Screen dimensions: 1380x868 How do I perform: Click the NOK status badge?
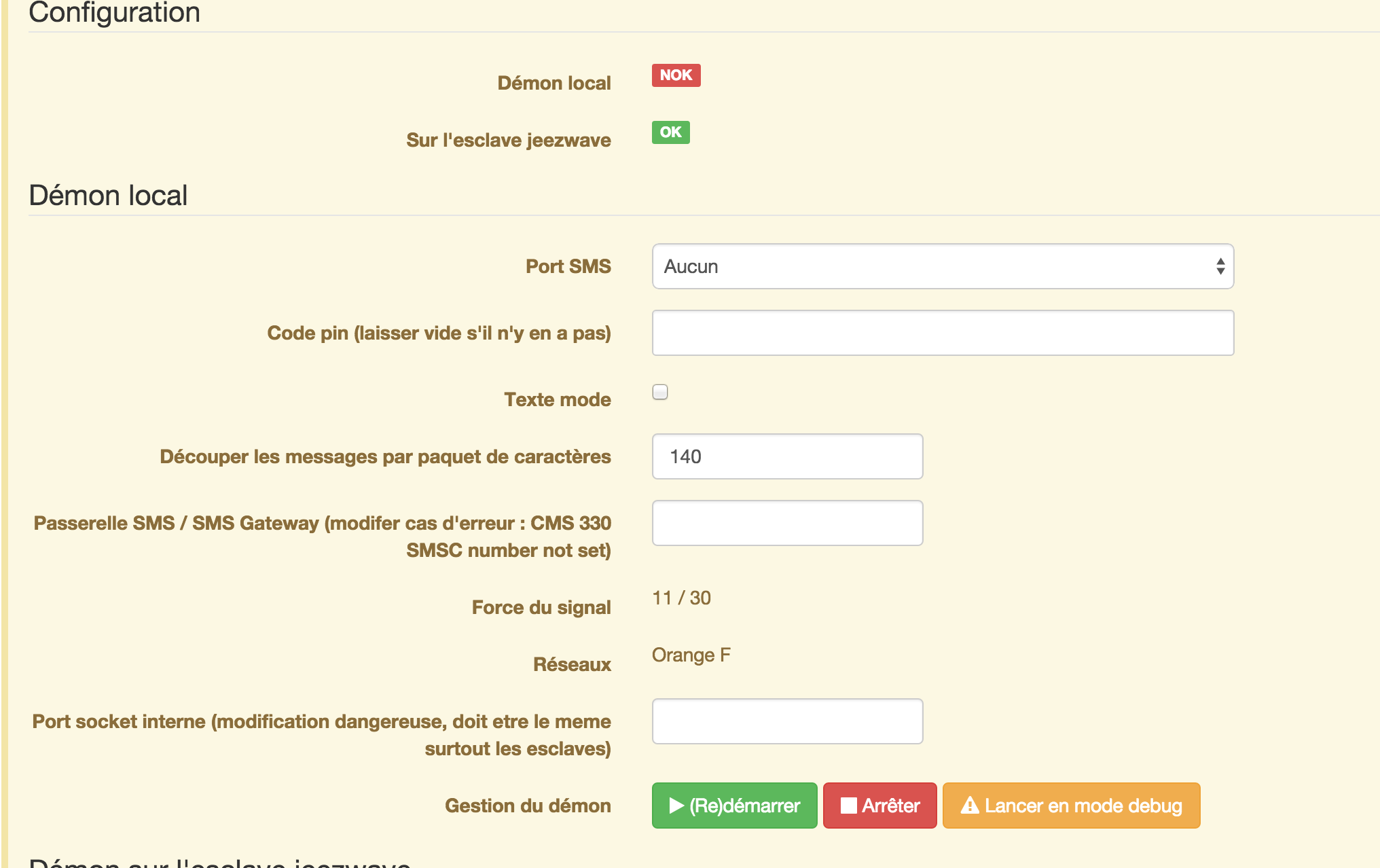[676, 75]
